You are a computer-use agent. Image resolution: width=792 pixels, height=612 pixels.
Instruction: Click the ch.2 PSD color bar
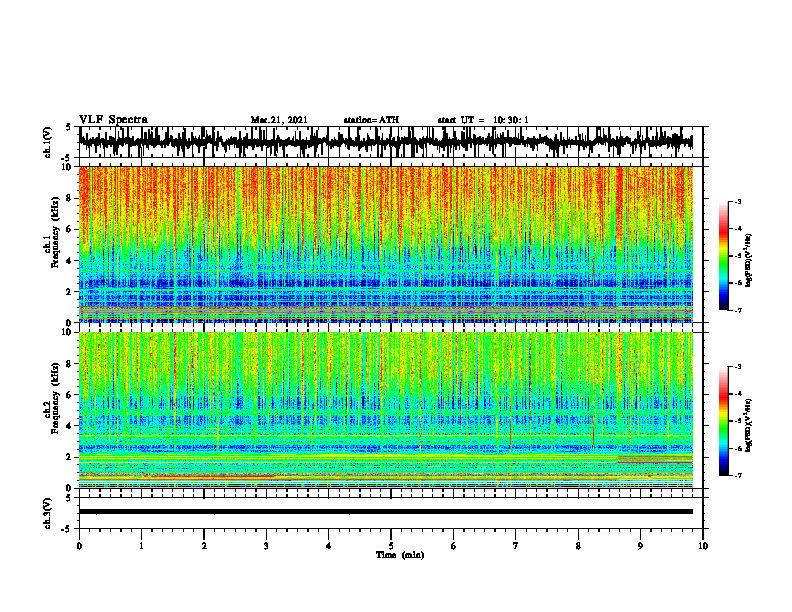pyautogui.click(x=724, y=421)
